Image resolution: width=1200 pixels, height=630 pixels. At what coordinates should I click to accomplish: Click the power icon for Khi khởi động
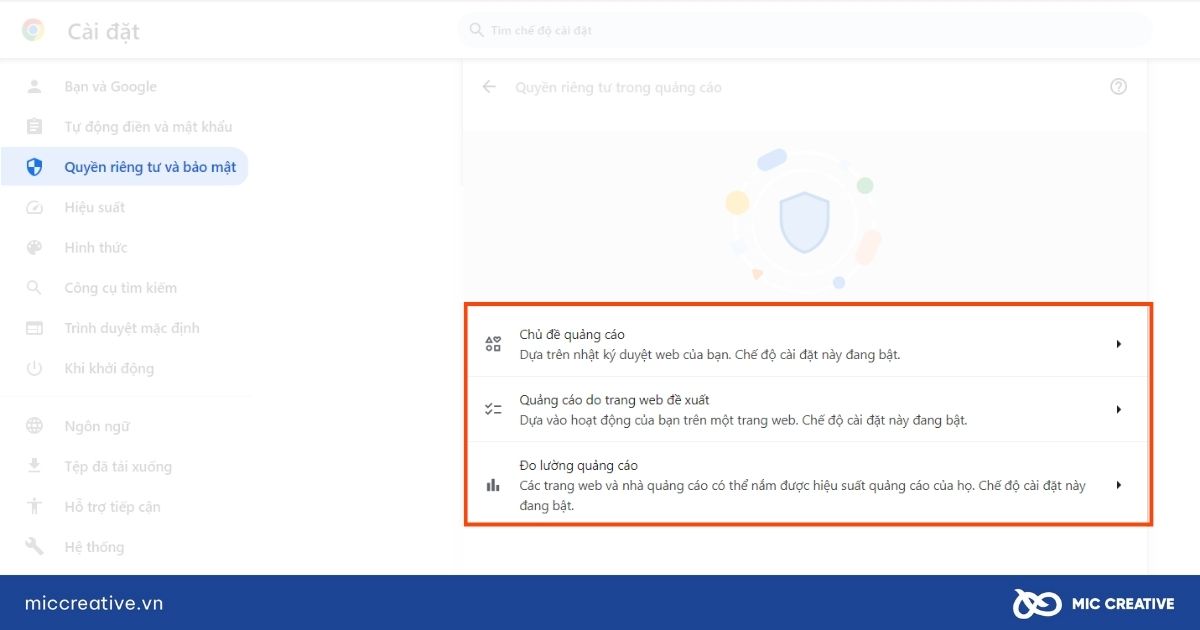click(34, 368)
